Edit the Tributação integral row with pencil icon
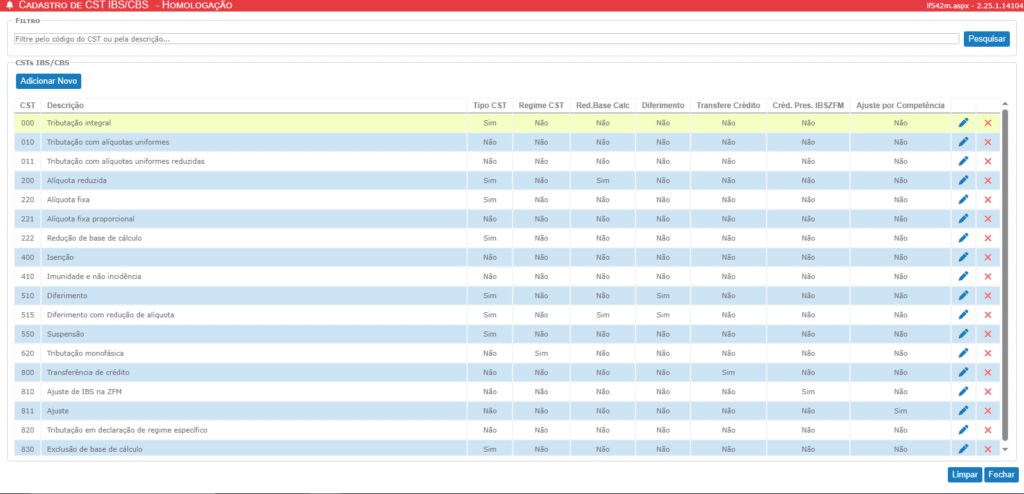The width and height of the screenshot is (1024, 494). (x=963, y=123)
